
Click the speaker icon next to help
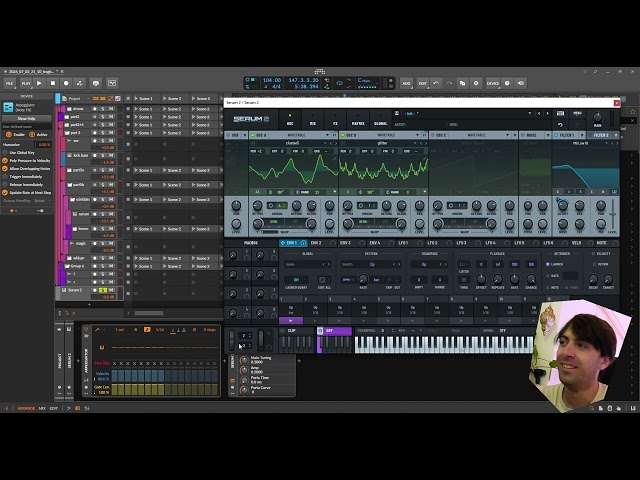coord(521,83)
